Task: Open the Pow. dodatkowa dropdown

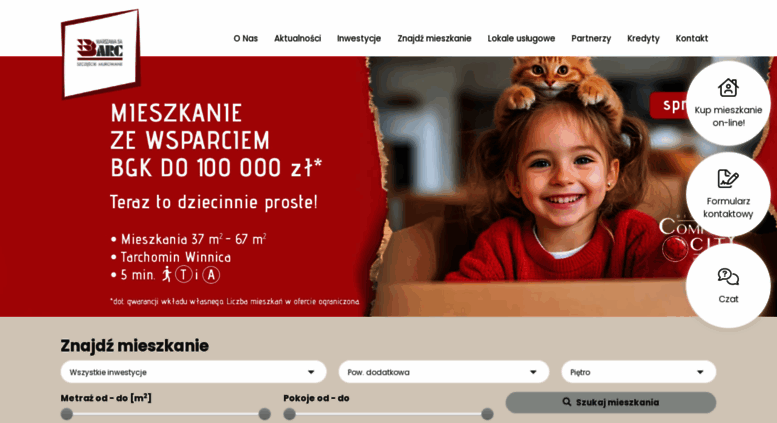Action: [444, 372]
